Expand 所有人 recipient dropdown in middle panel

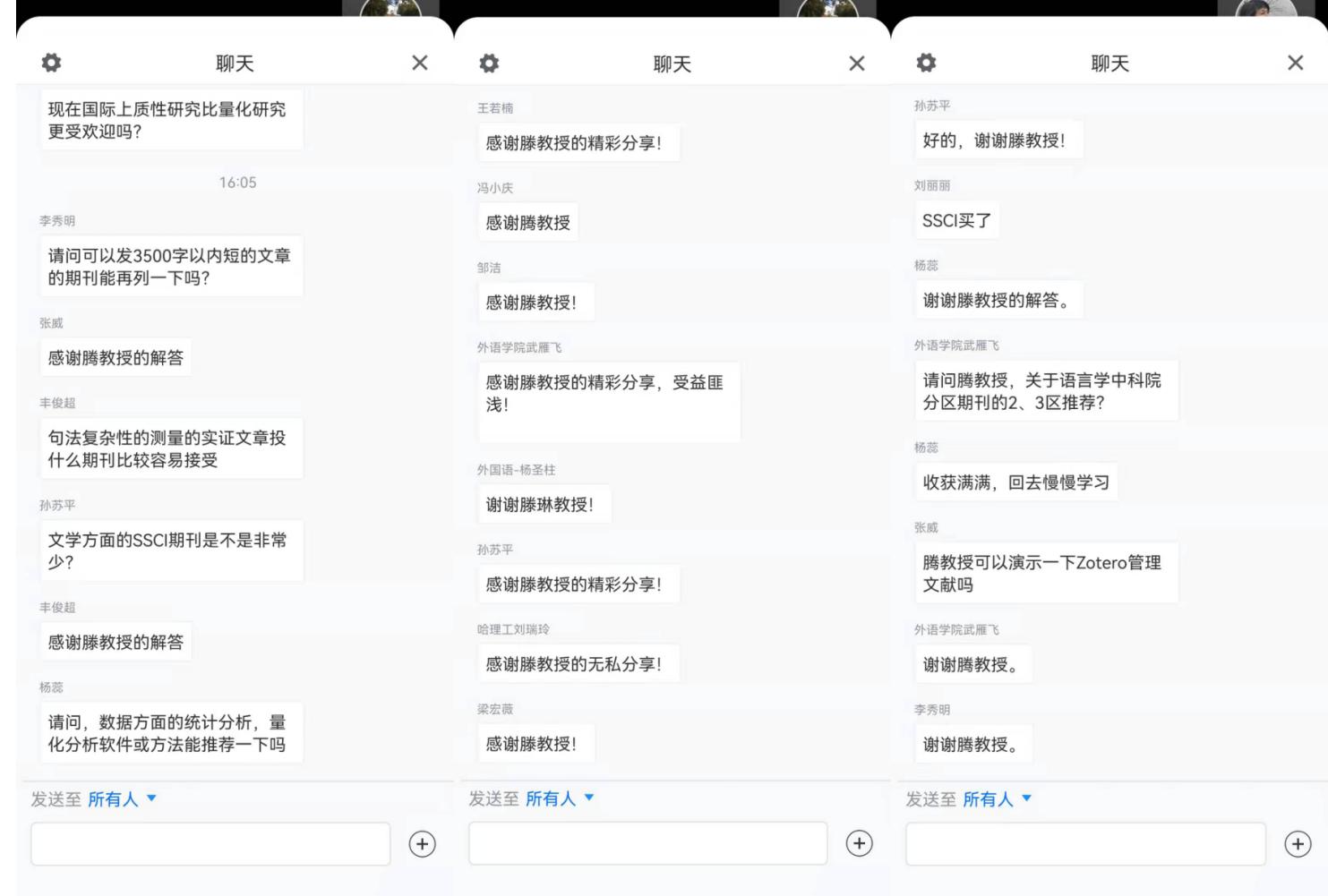click(x=560, y=798)
